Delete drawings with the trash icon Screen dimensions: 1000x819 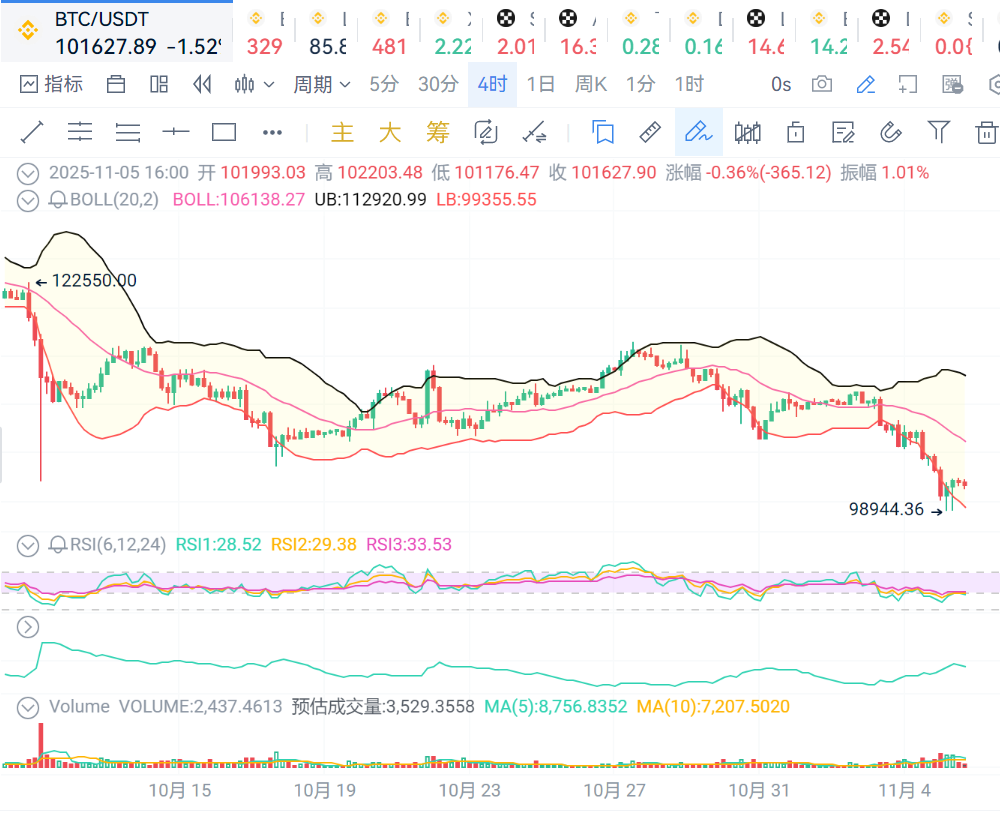click(986, 132)
